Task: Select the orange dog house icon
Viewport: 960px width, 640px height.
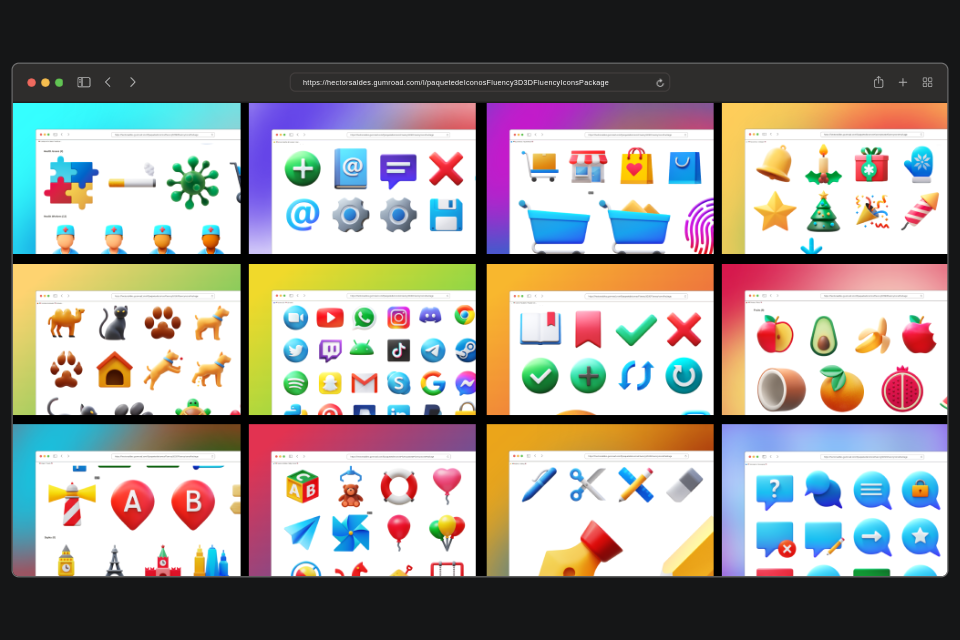Action: [114, 370]
